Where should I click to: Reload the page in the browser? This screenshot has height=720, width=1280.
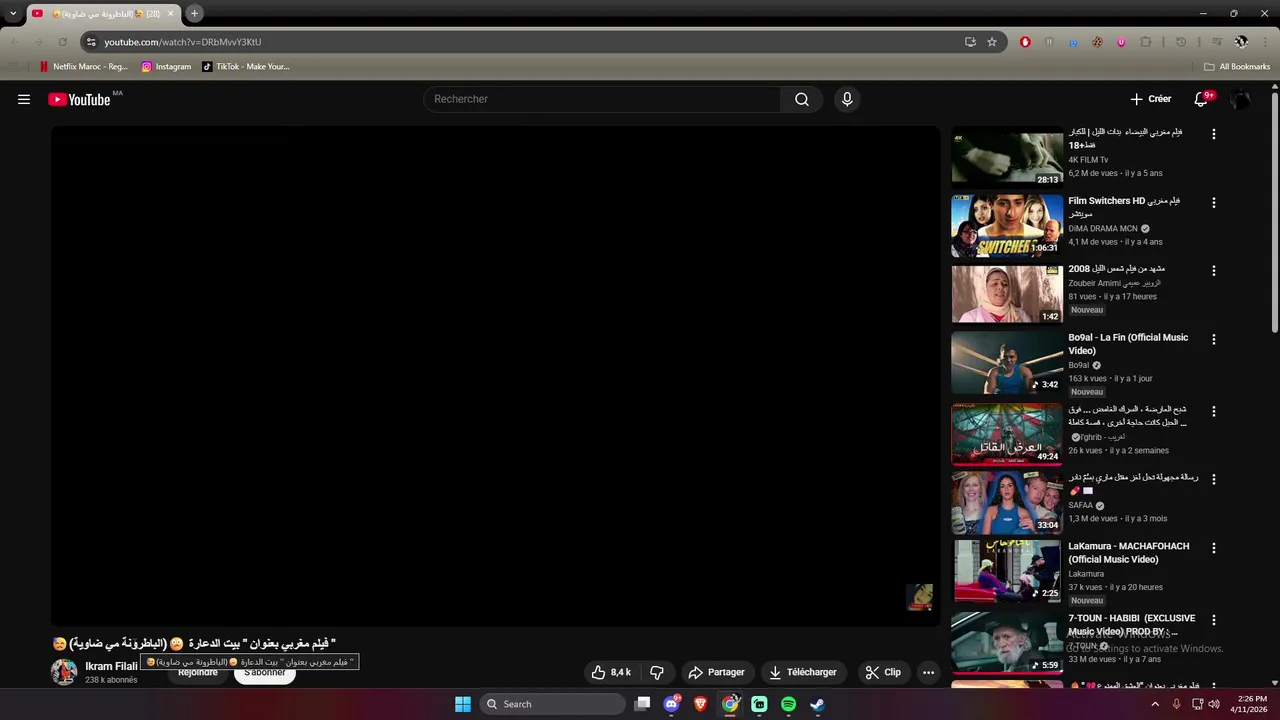pyautogui.click(x=62, y=42)
